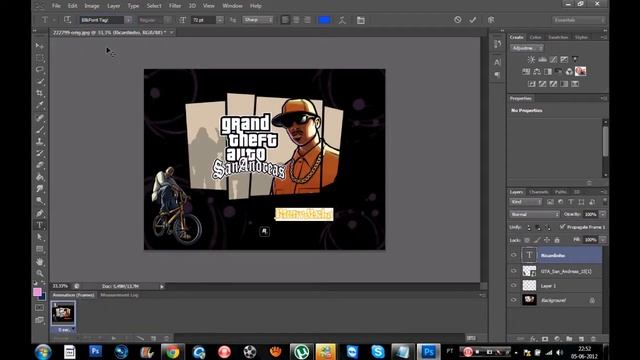
Task: Select the Rectangular Marquee tool
Action: pyautogui.click(x=39, y=58)
